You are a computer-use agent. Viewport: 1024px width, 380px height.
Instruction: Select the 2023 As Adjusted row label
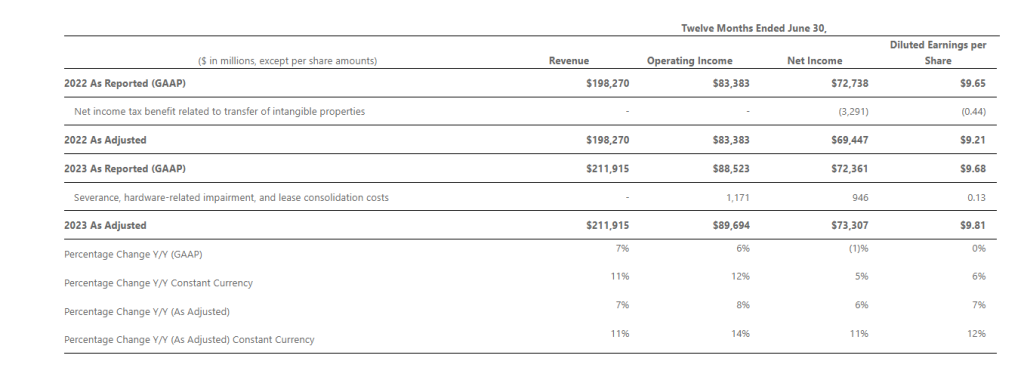pyautogui.click(x=105, y=225)
